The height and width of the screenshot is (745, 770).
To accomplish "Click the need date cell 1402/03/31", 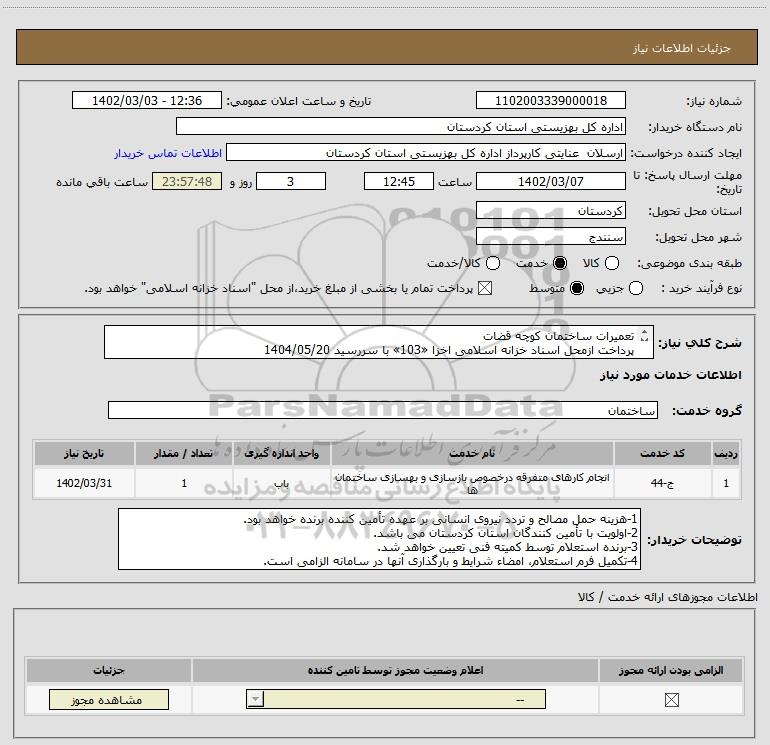I will (84, 483).
